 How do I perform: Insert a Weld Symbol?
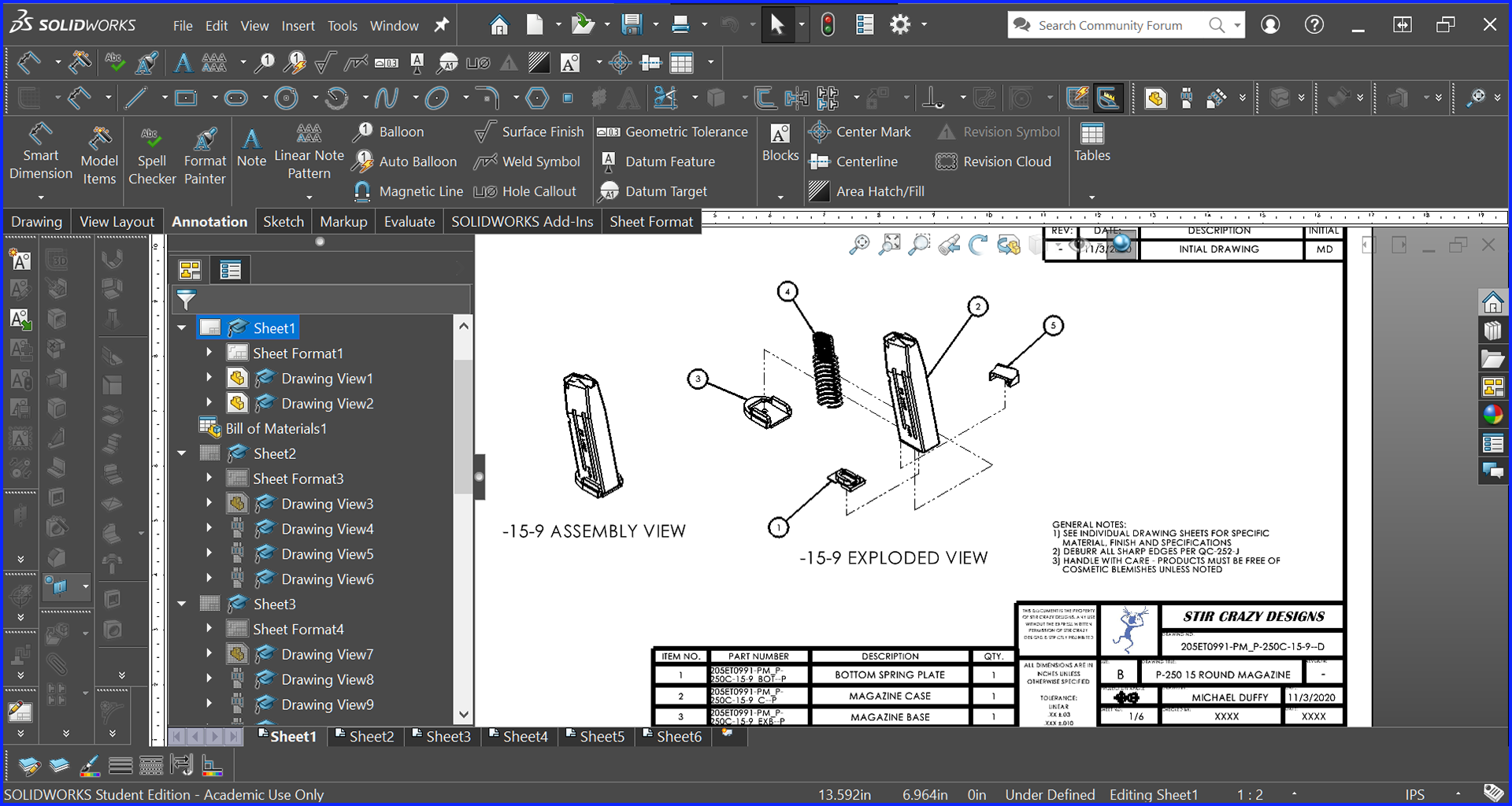click(527, 161)
